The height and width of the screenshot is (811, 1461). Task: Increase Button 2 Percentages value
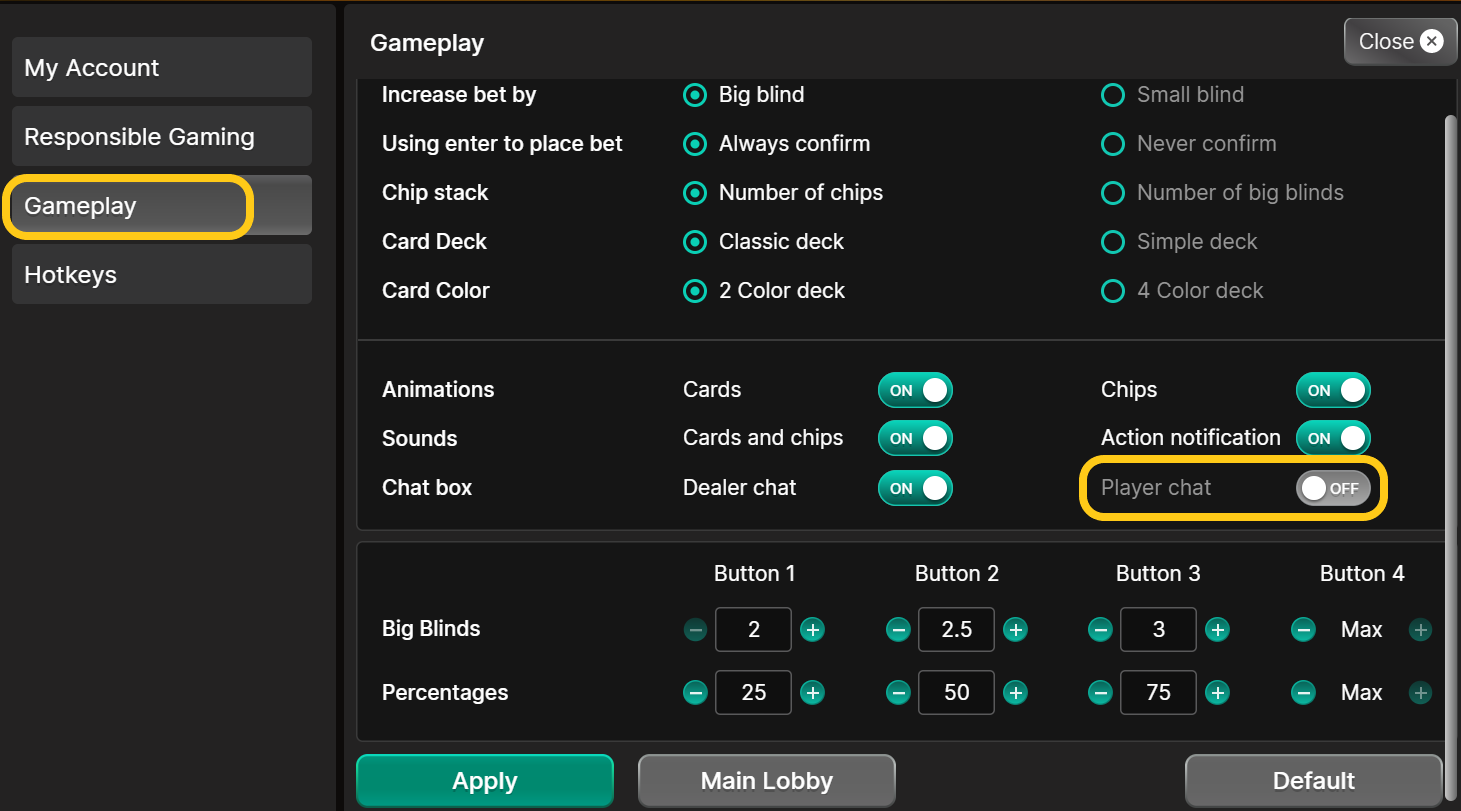[x=1015, y=692]
